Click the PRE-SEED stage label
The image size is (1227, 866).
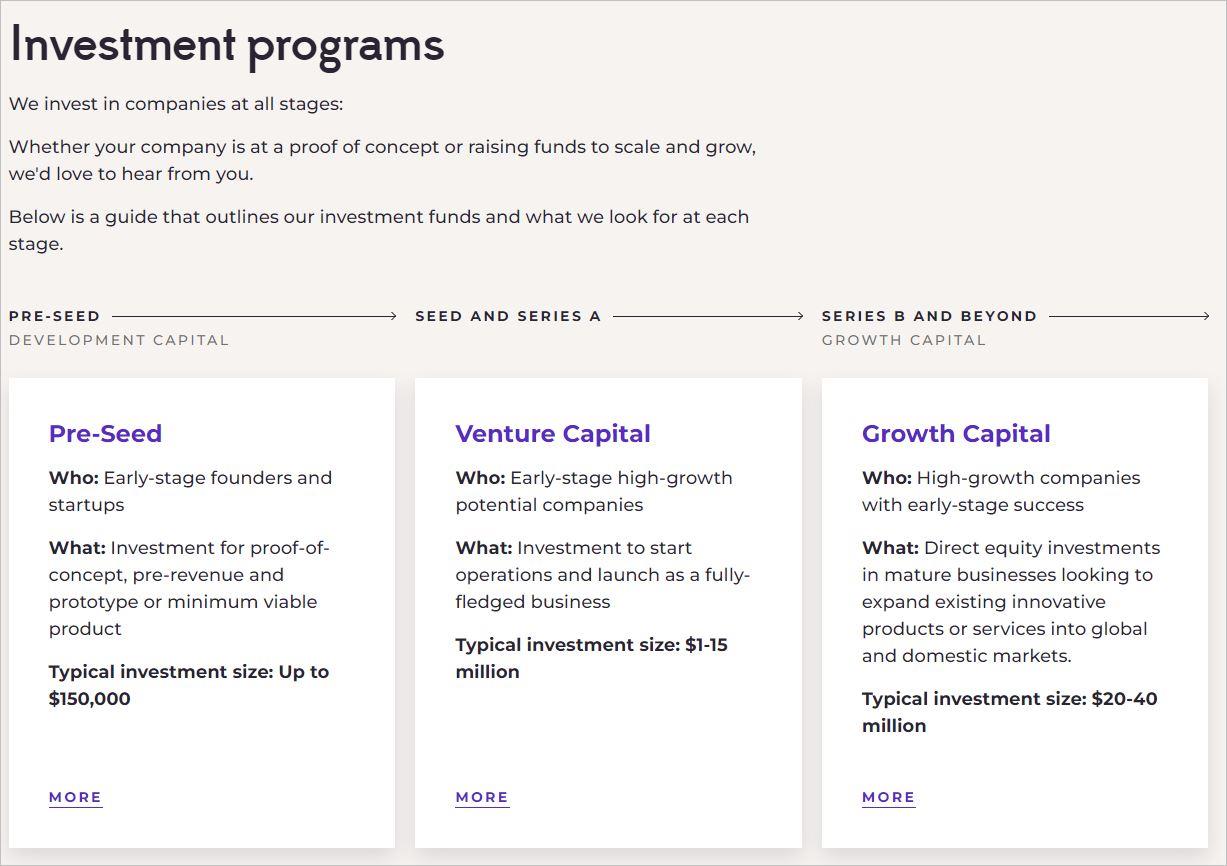pos(55,316)
